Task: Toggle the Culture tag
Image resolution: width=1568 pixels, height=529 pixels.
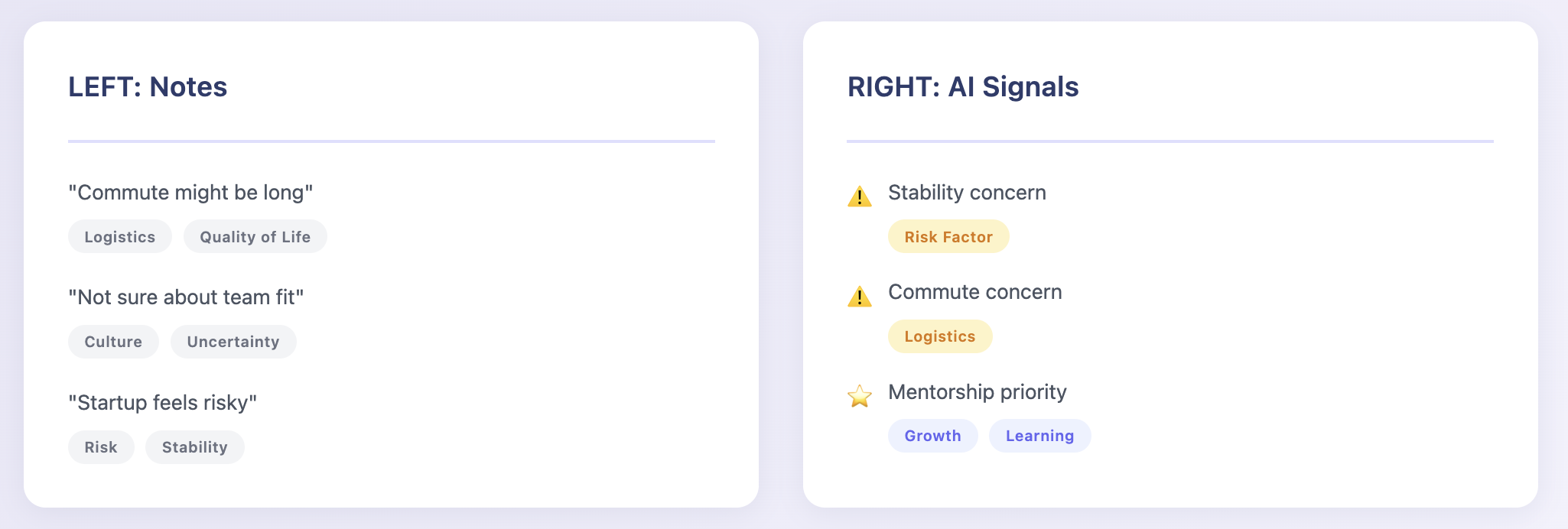Action: pos(112,342)
